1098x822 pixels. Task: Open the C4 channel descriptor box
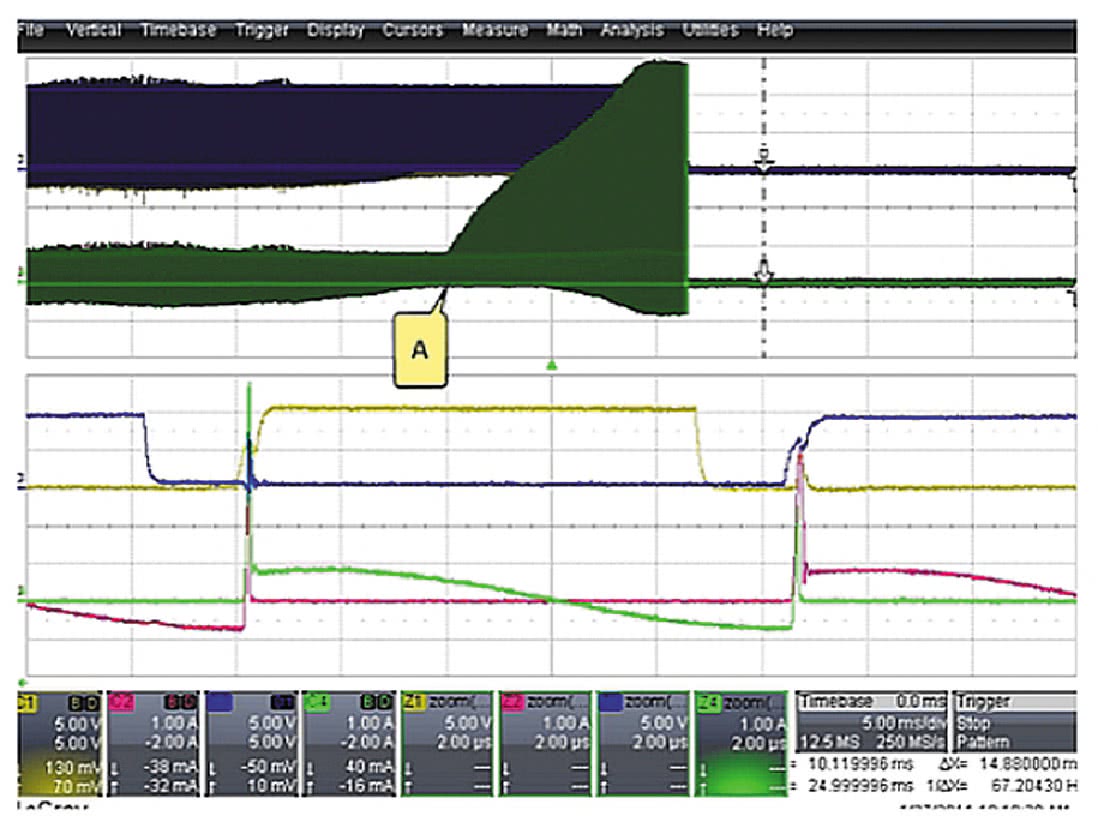(x=351, y=741)
